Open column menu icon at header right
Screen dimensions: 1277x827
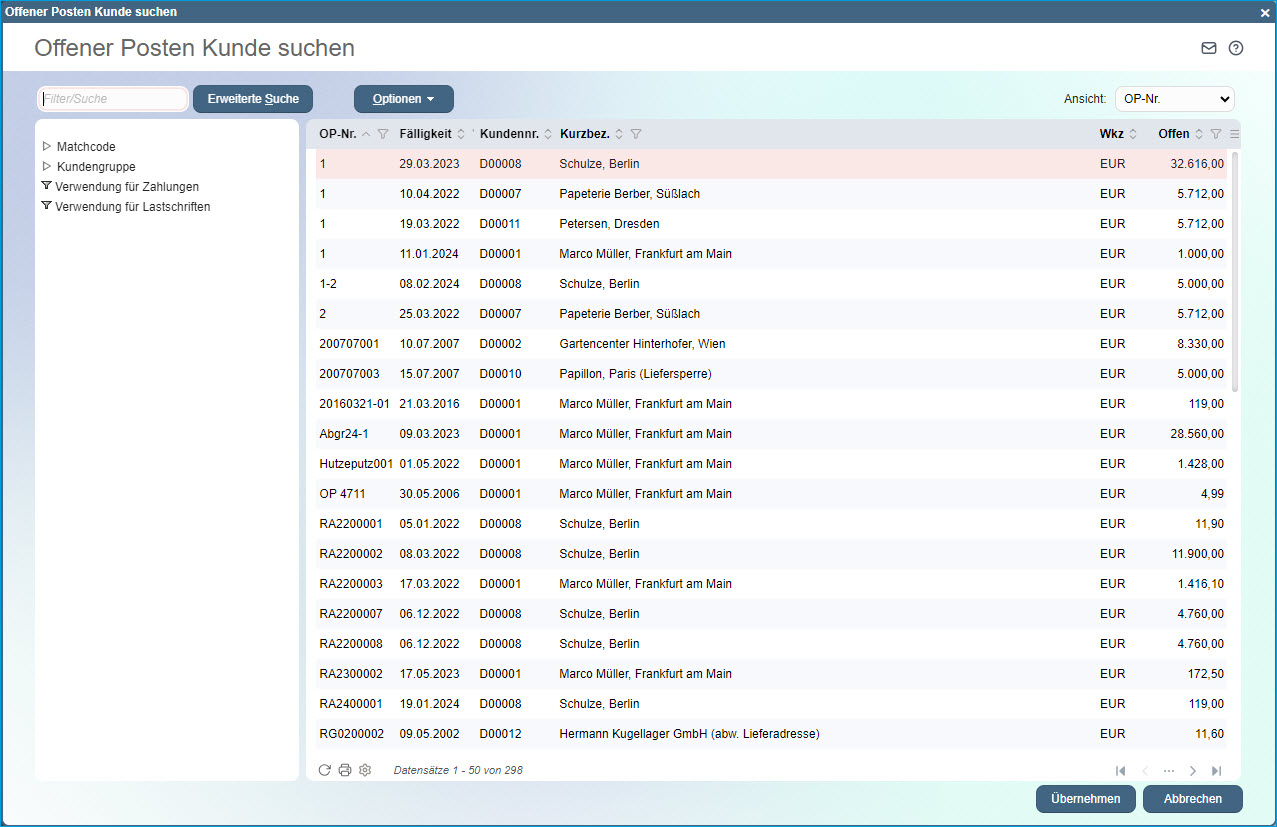point(1234,134)
